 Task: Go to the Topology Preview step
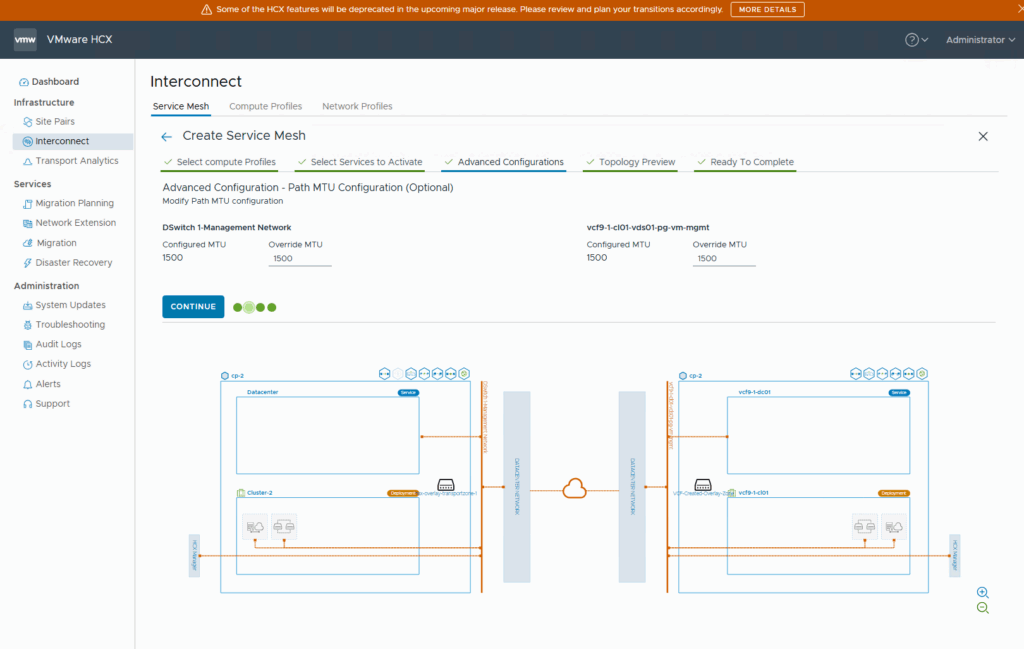click(x=637, y=162)
